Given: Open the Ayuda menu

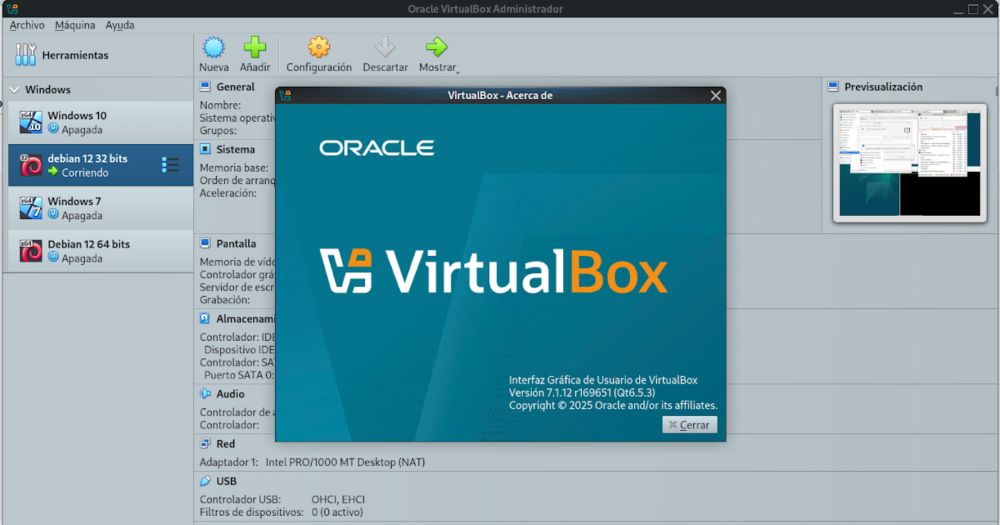Looking at the screenshot, I should click(120, 25).
